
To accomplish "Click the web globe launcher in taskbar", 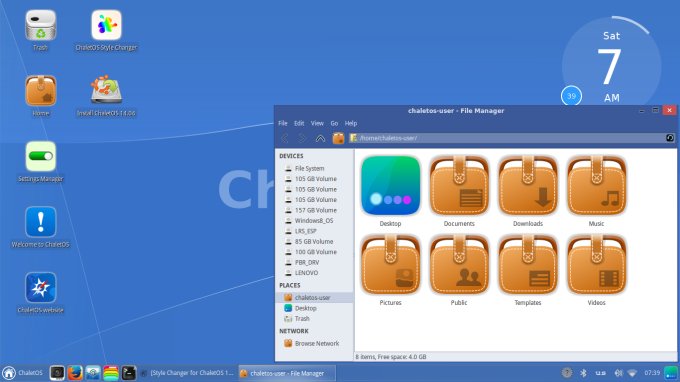I will (x=92, y=373).
